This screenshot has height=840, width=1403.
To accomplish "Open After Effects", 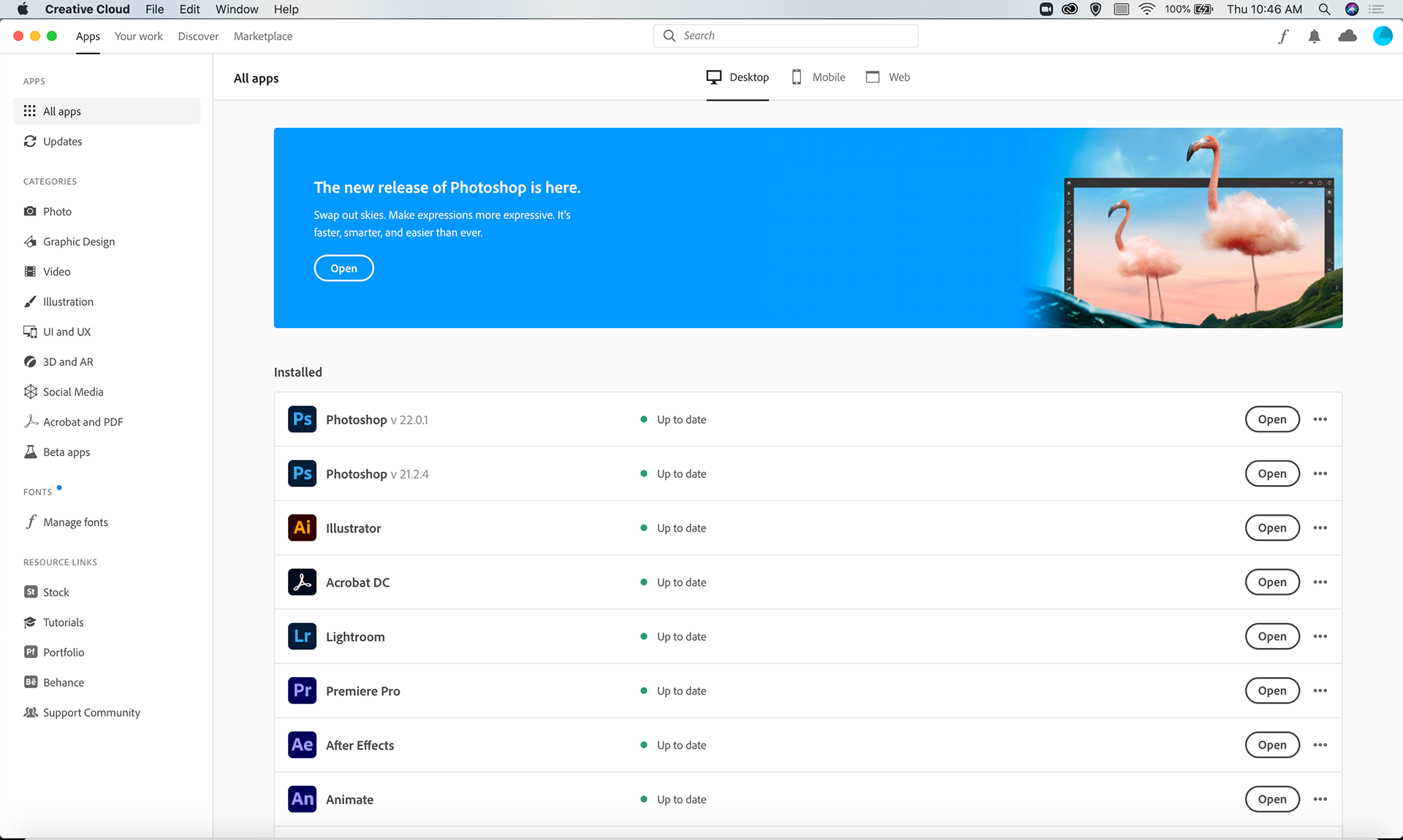I will pos(1272,745).
